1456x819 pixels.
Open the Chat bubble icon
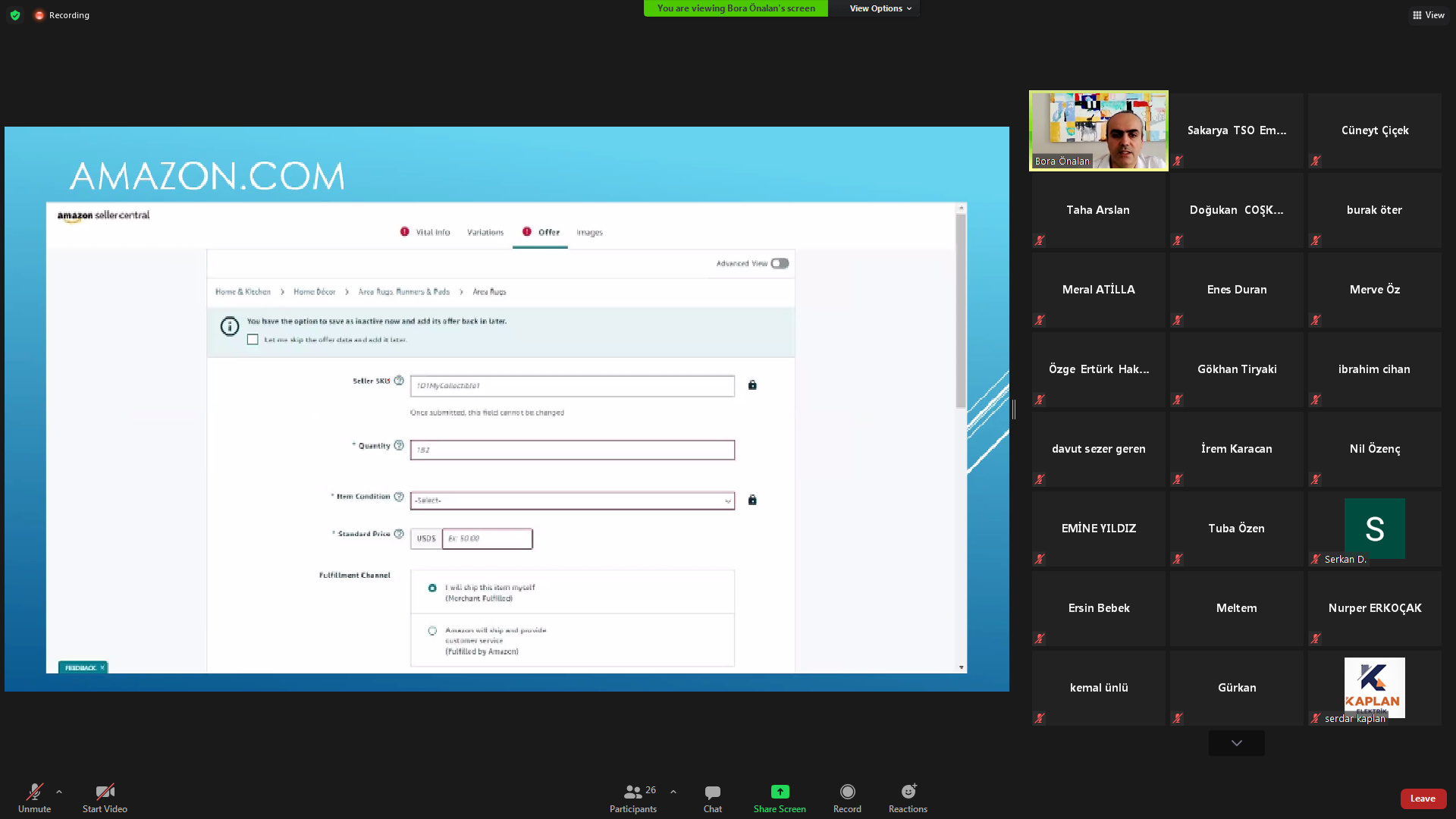coord(712,792)
